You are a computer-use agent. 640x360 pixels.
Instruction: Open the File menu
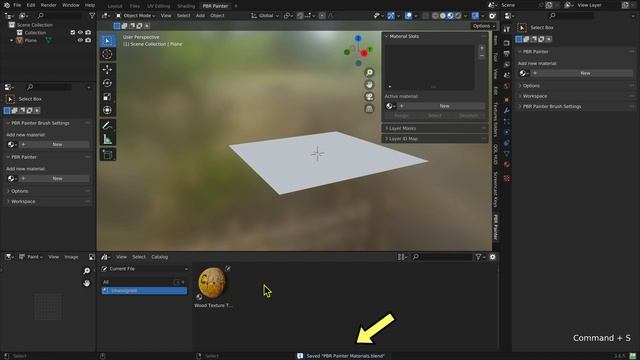[x=17, y=5]
